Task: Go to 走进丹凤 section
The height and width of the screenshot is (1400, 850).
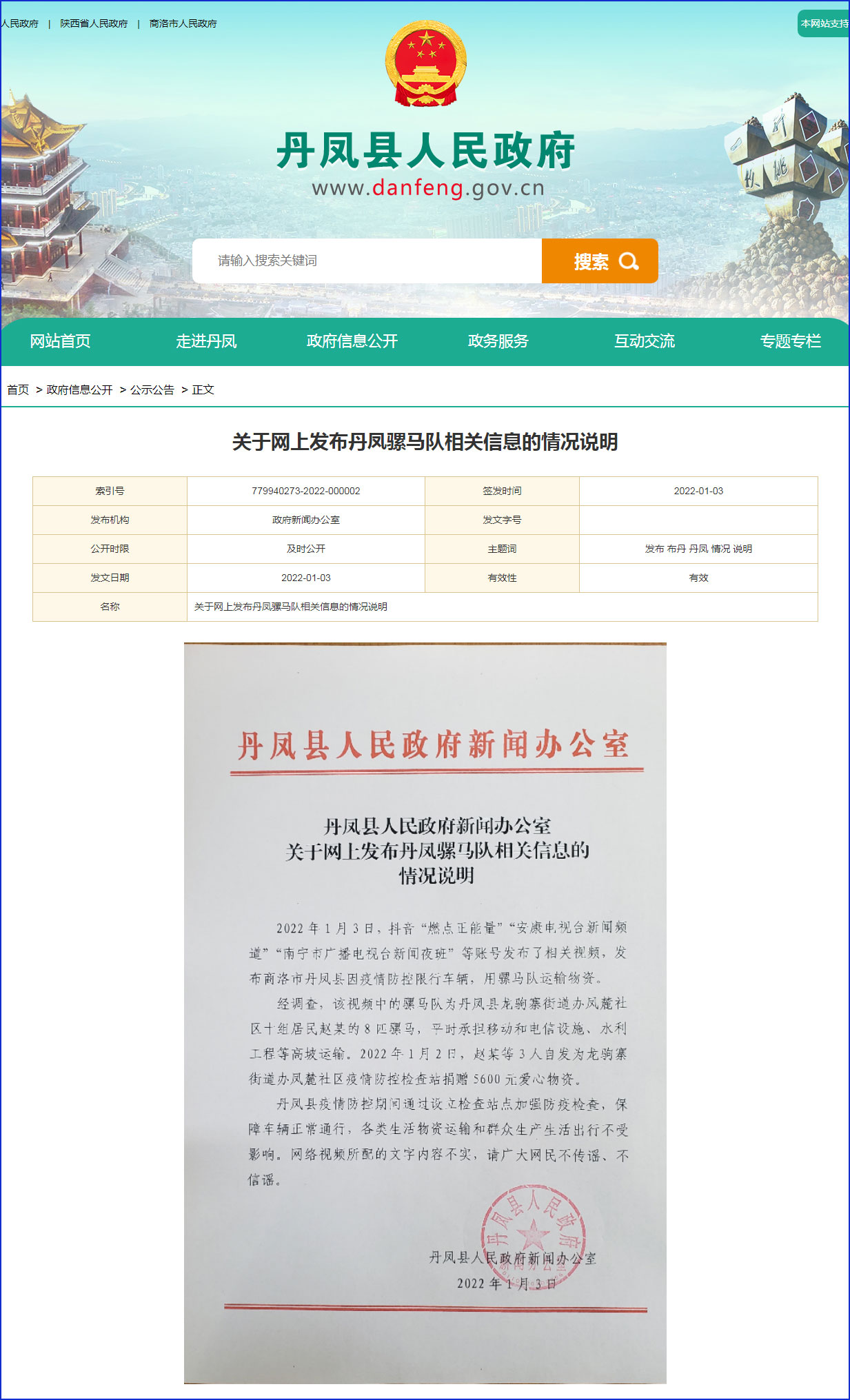Action: tap(206, 341)
